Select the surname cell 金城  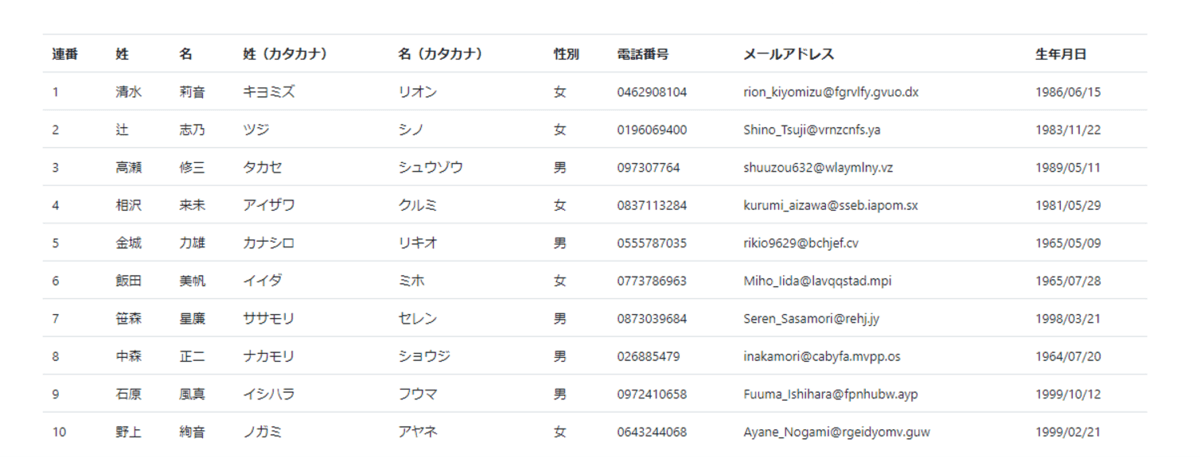click(128, 243)
